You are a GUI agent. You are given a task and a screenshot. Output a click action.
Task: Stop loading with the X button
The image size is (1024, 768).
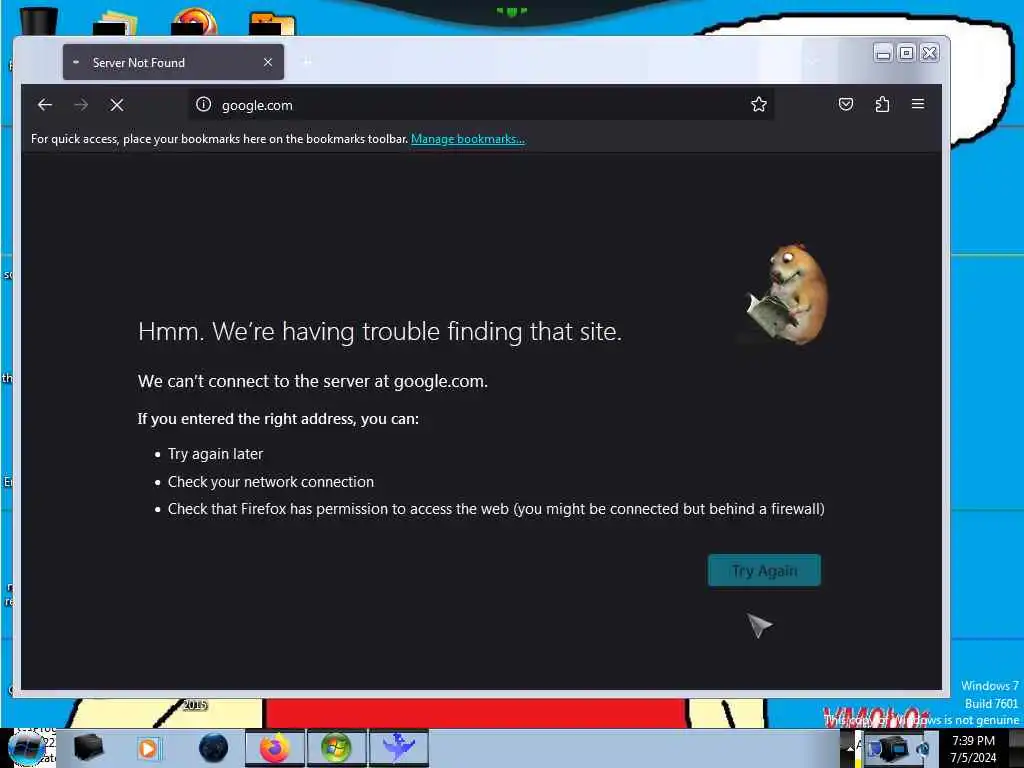click(x=117, y=104)
